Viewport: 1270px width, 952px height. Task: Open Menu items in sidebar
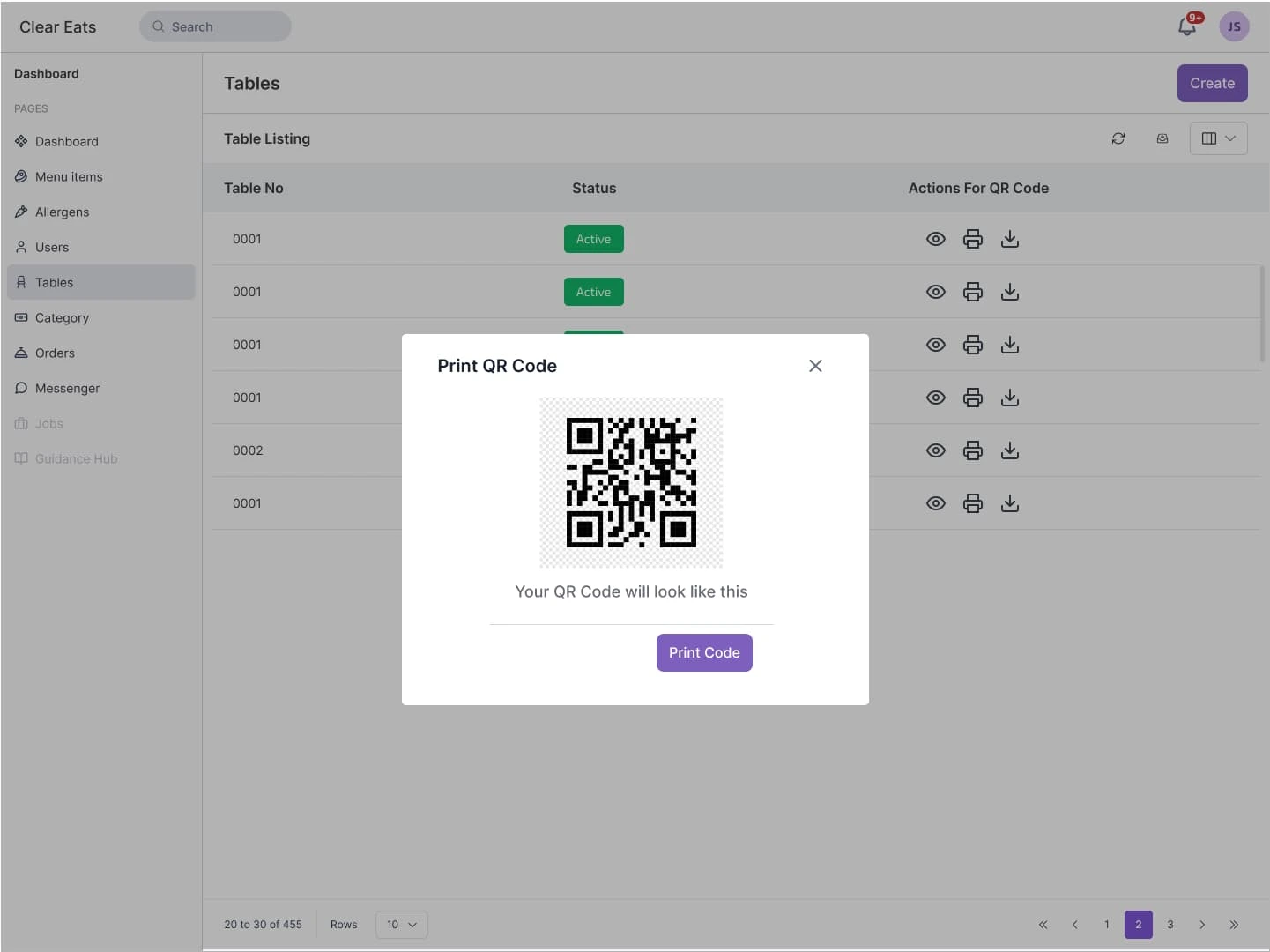tap(101, 176)
